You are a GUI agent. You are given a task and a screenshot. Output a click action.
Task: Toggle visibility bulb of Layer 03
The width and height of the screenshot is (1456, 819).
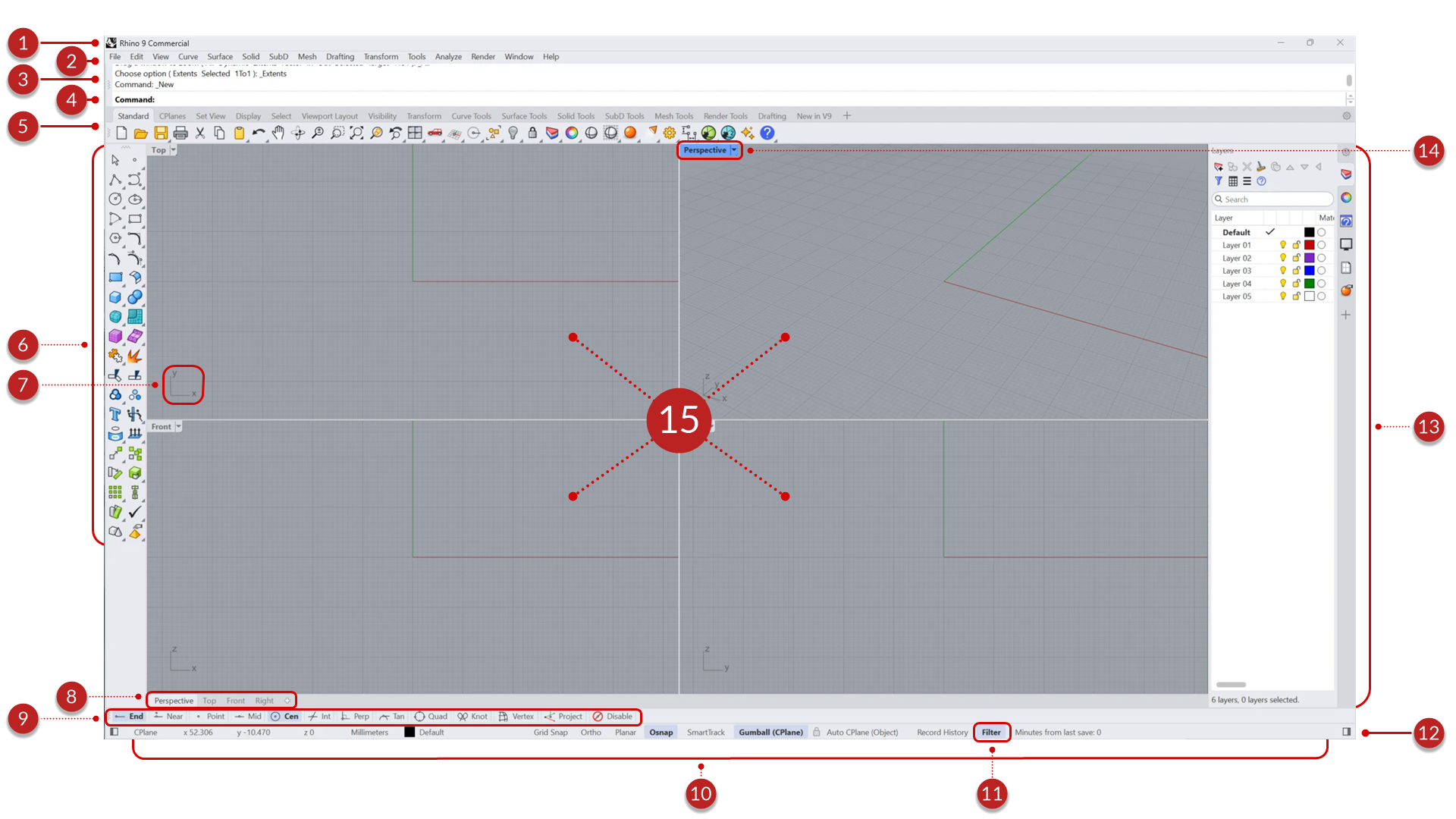pyautogui.click(x=1283, y=271)
